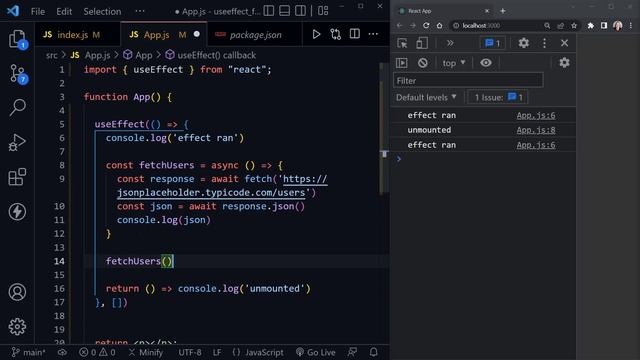This screenshot has height=360, width=640.
Task: Open Source Control view
Action: tap(17, 74)
